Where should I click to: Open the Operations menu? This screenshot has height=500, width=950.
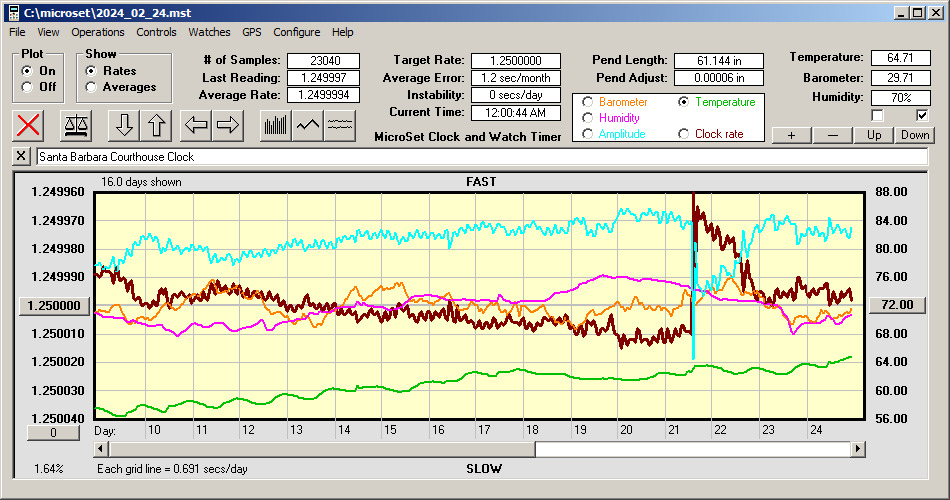click(x=98, y=32)
